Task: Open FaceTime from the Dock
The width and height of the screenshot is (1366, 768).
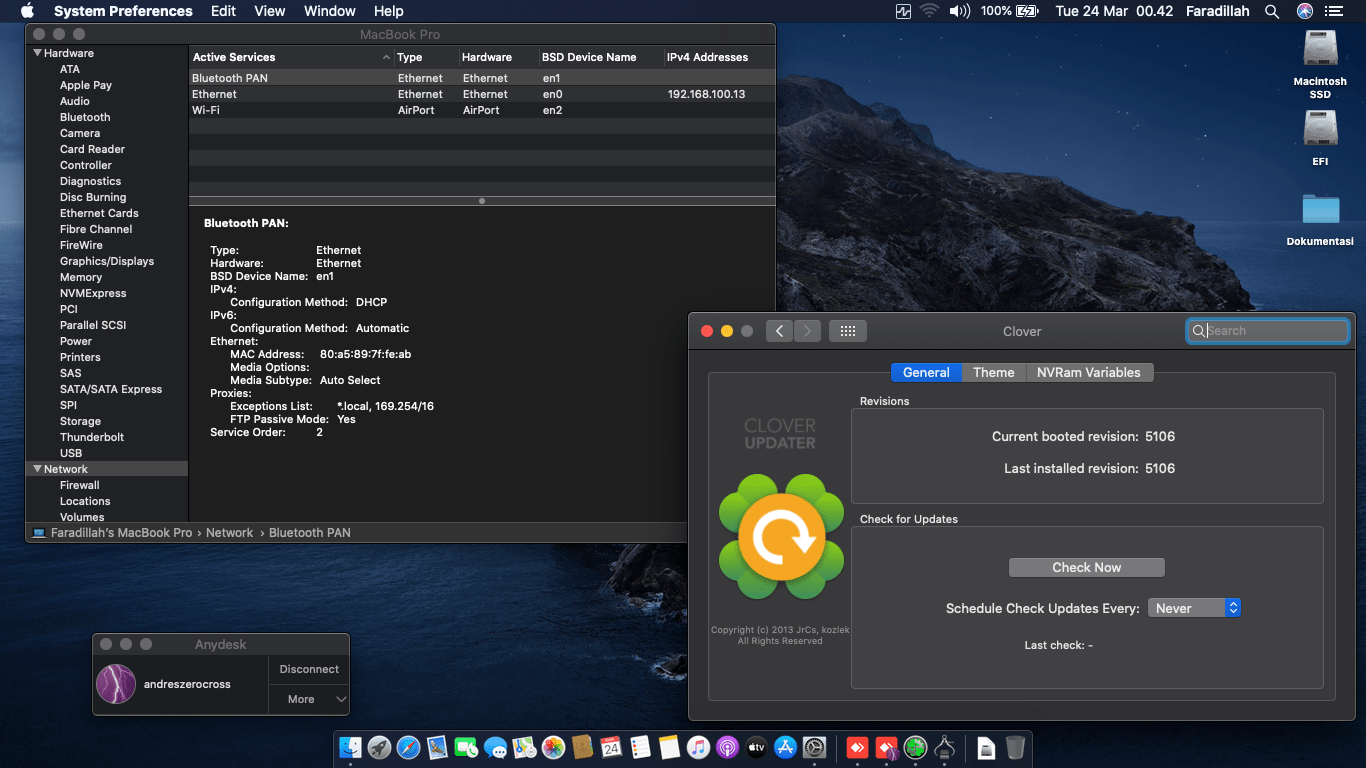Action: (466, 747)
